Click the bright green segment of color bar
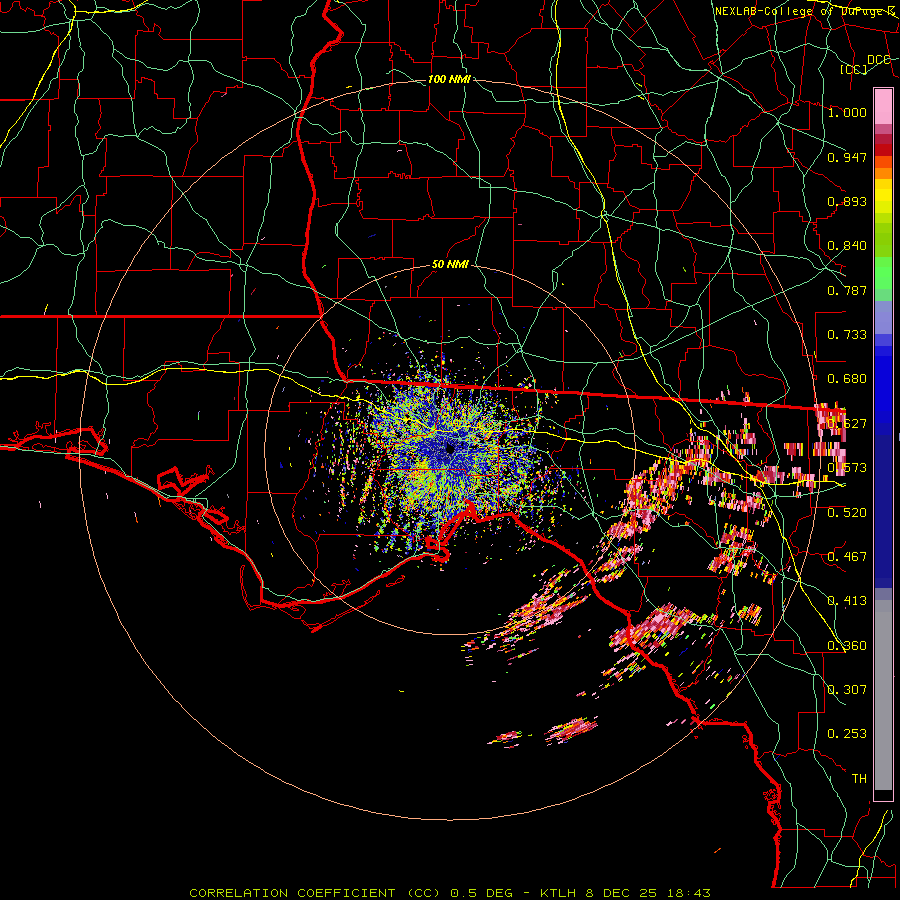This screenshot has width=900, height=900. (883, 273)
